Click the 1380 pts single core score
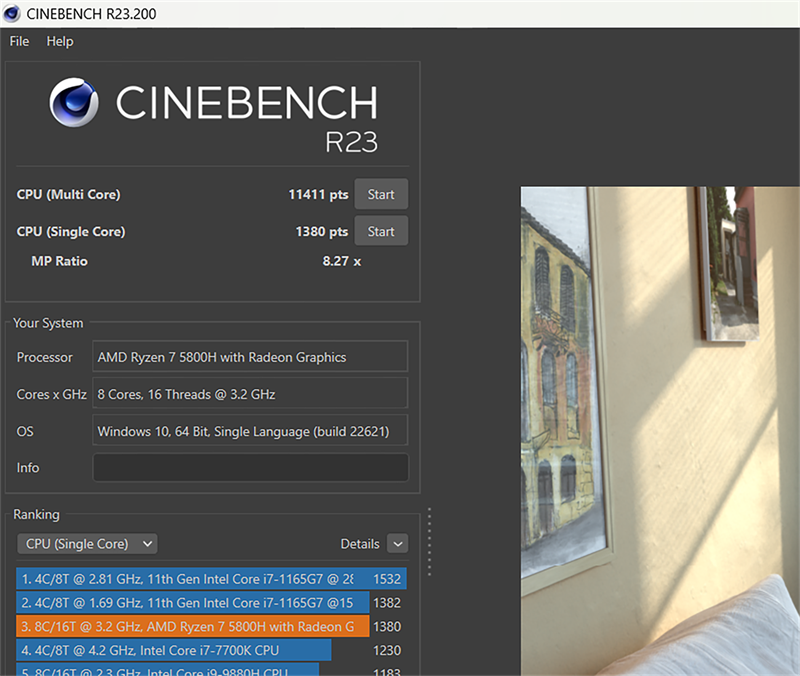 (321, 232)
